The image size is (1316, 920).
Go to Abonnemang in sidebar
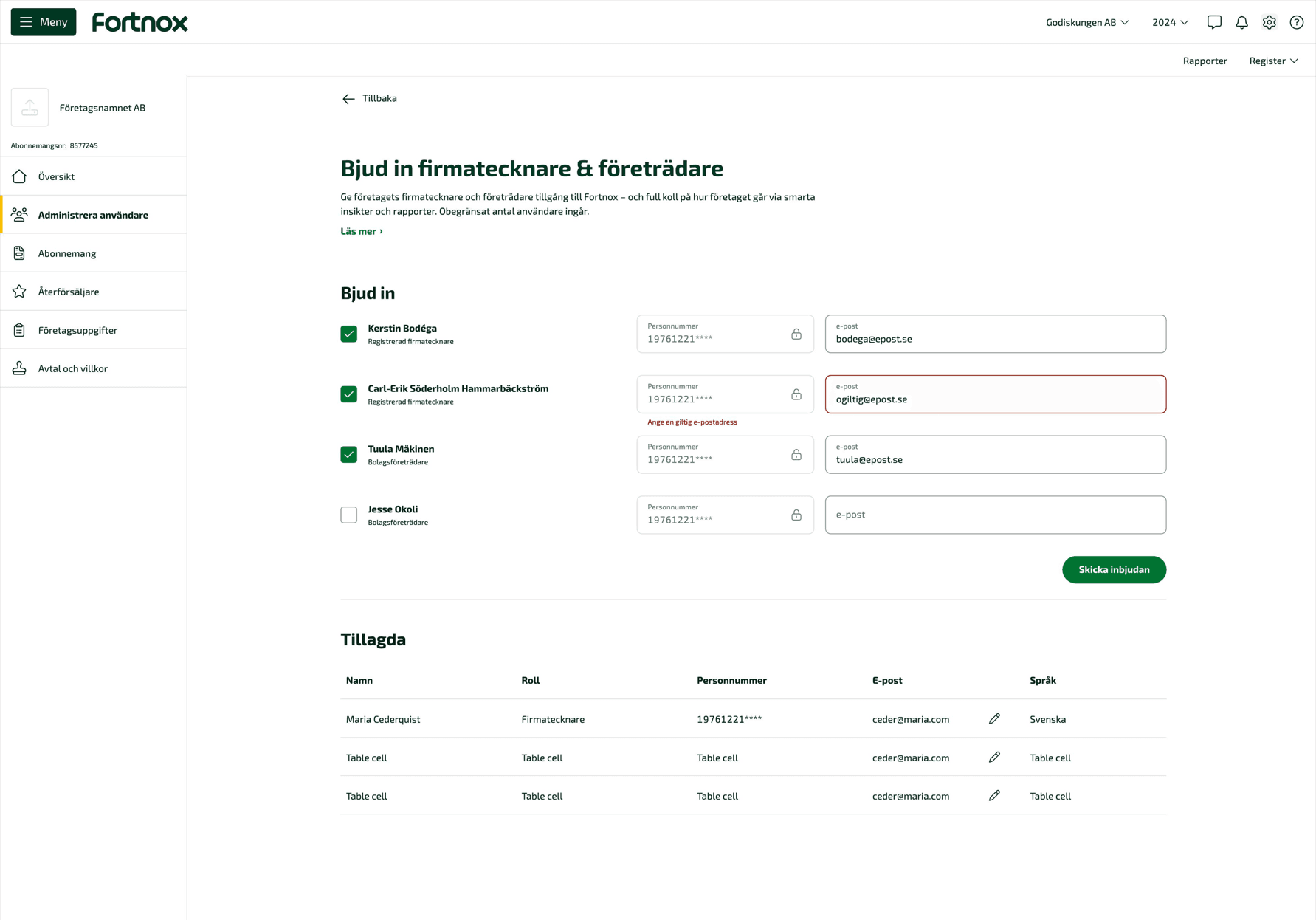pos(67,253)
